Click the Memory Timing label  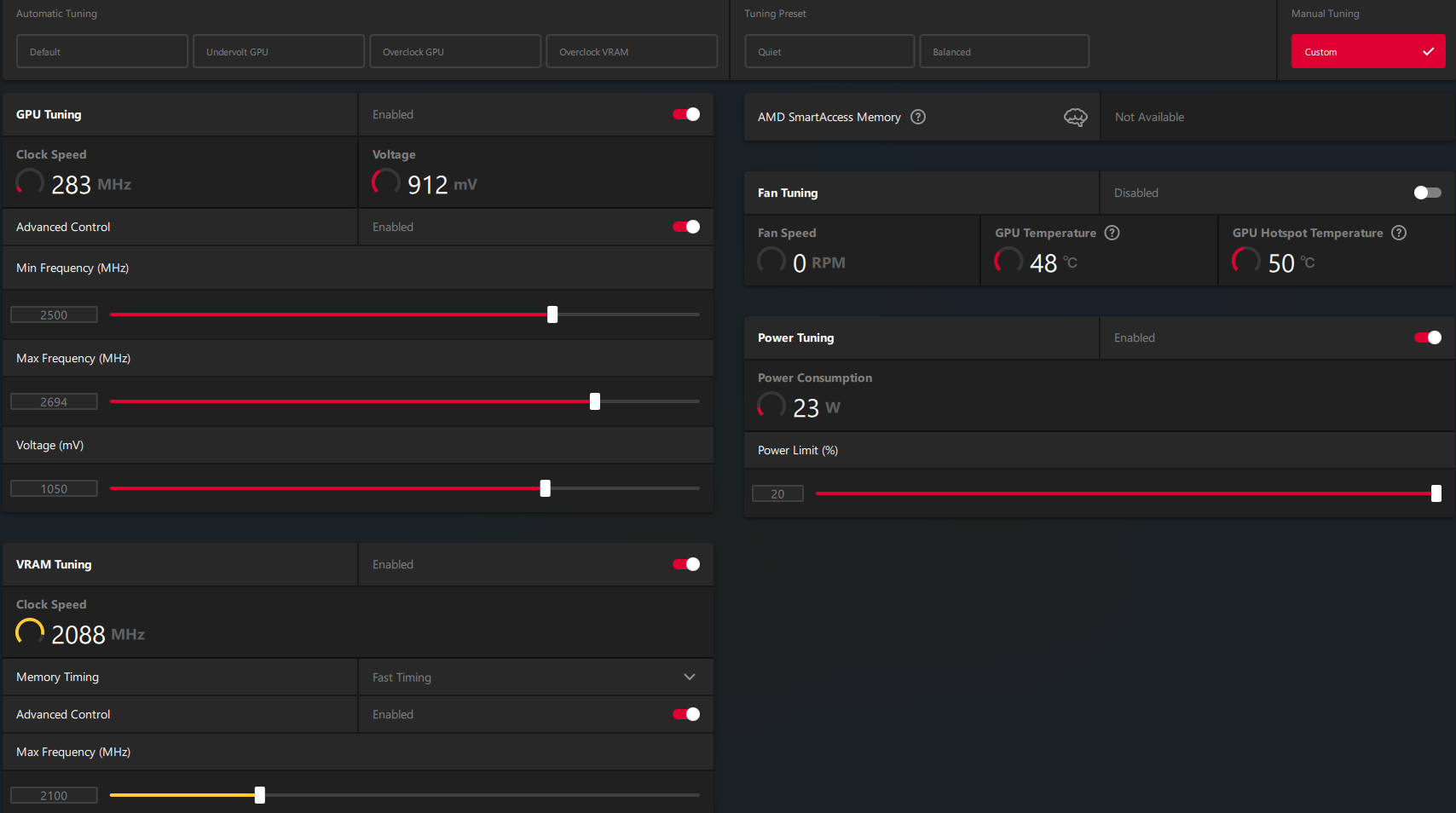pyautogui.click(x=57, y=677)
